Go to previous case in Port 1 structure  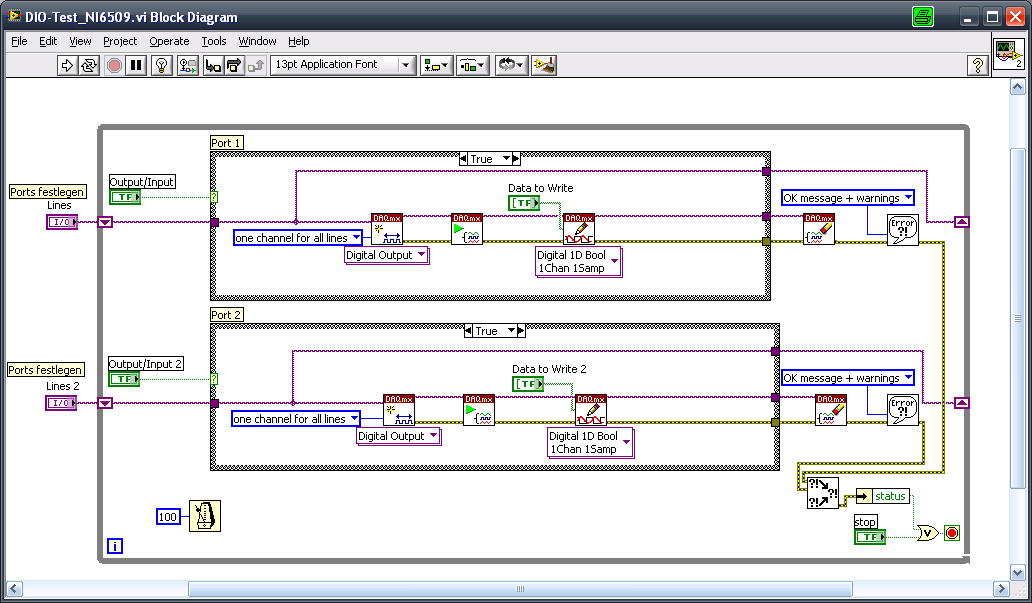coord(463,159)
